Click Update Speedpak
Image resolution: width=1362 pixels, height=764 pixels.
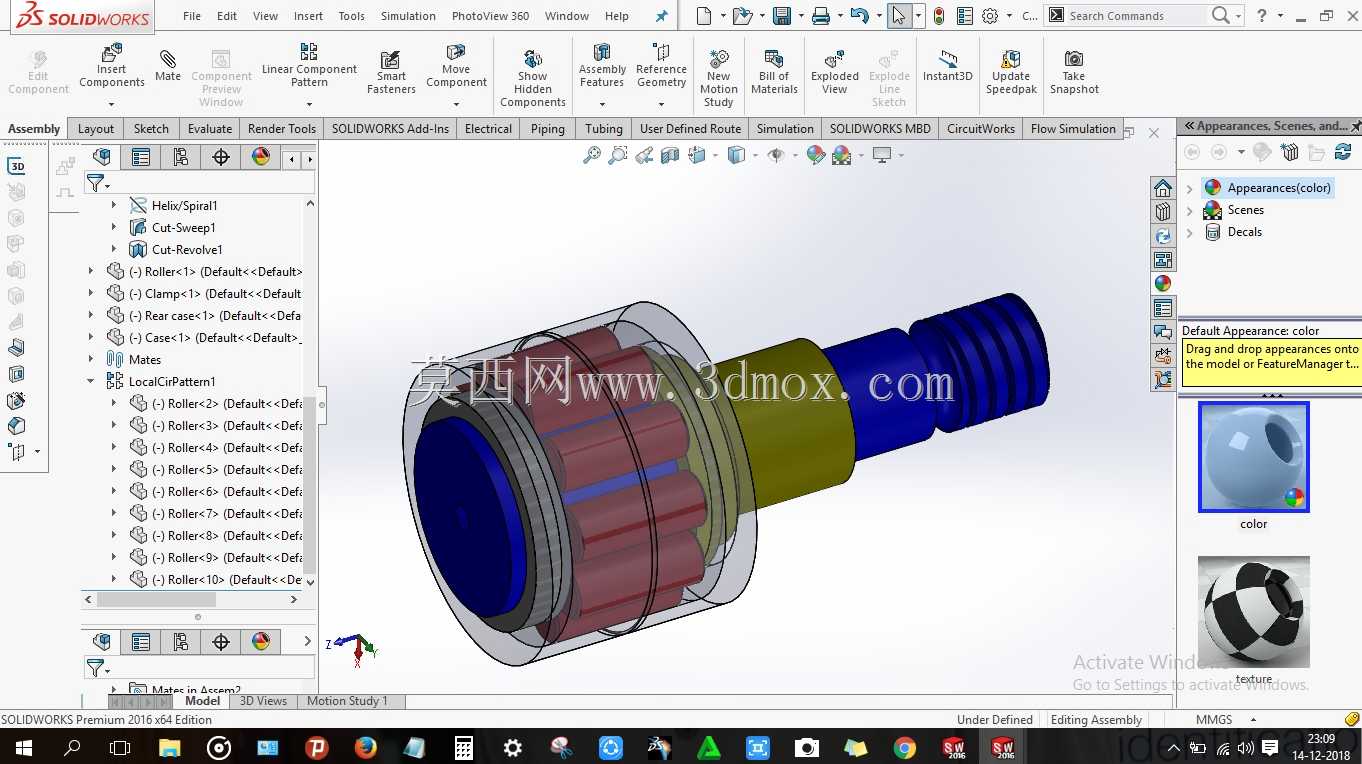point(1011,72)
